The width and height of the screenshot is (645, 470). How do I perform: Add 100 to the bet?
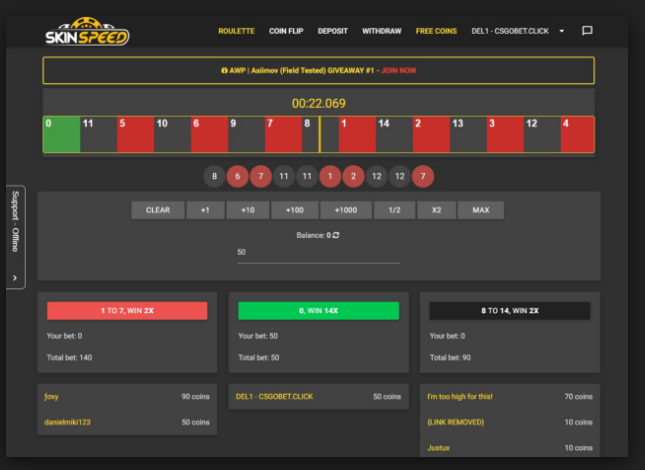pos(295,210)
